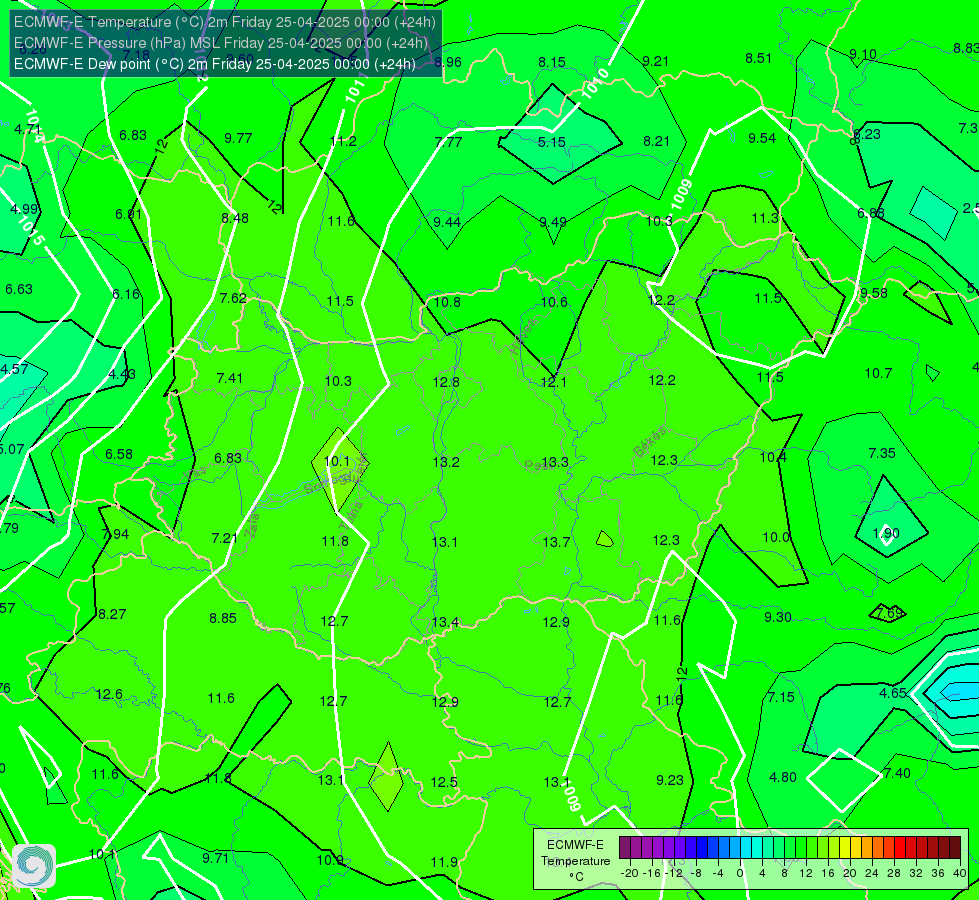Click the 9.54 temperature value

point(762,138)
